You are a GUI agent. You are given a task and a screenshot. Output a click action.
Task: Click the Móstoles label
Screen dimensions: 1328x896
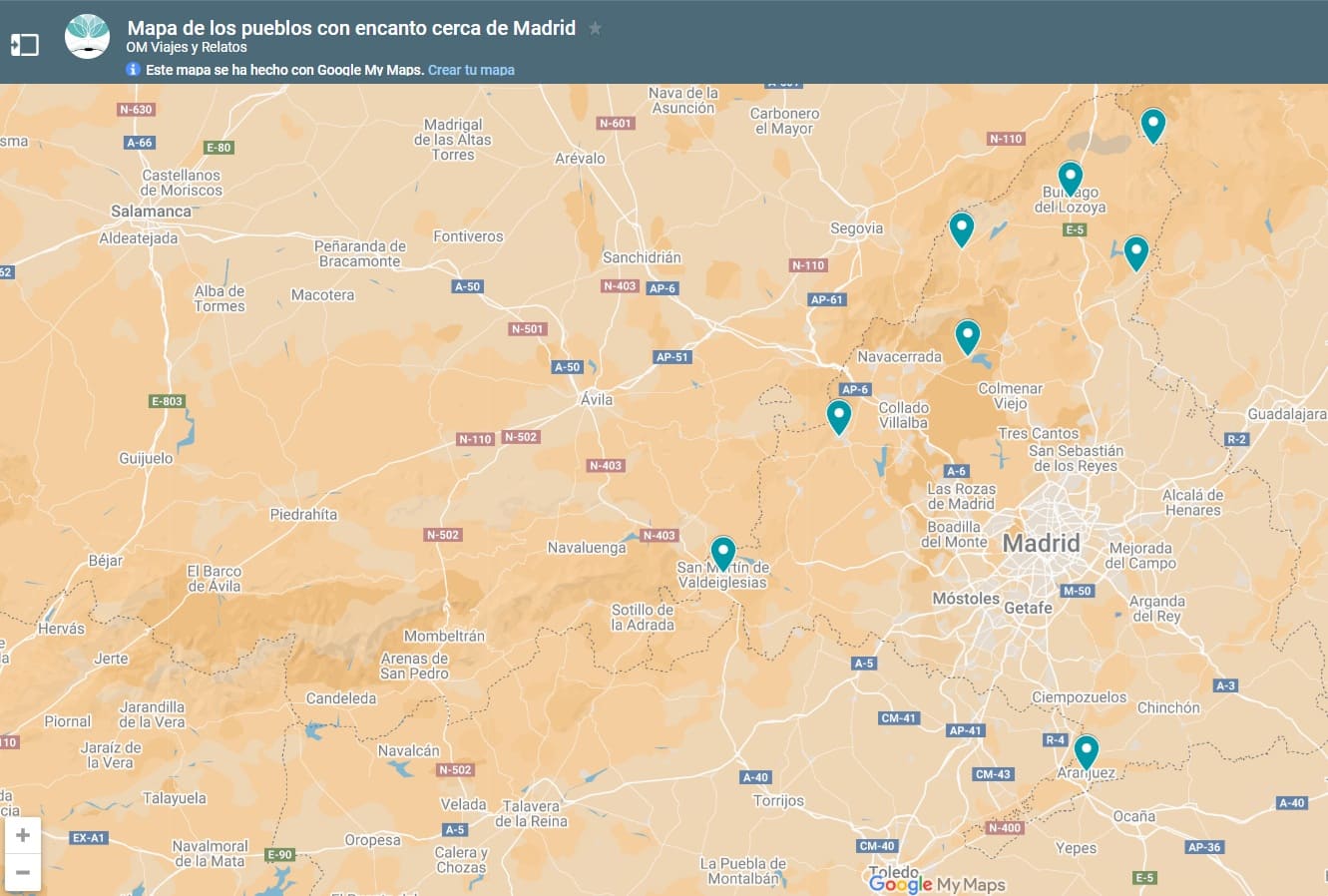(965, 599)
